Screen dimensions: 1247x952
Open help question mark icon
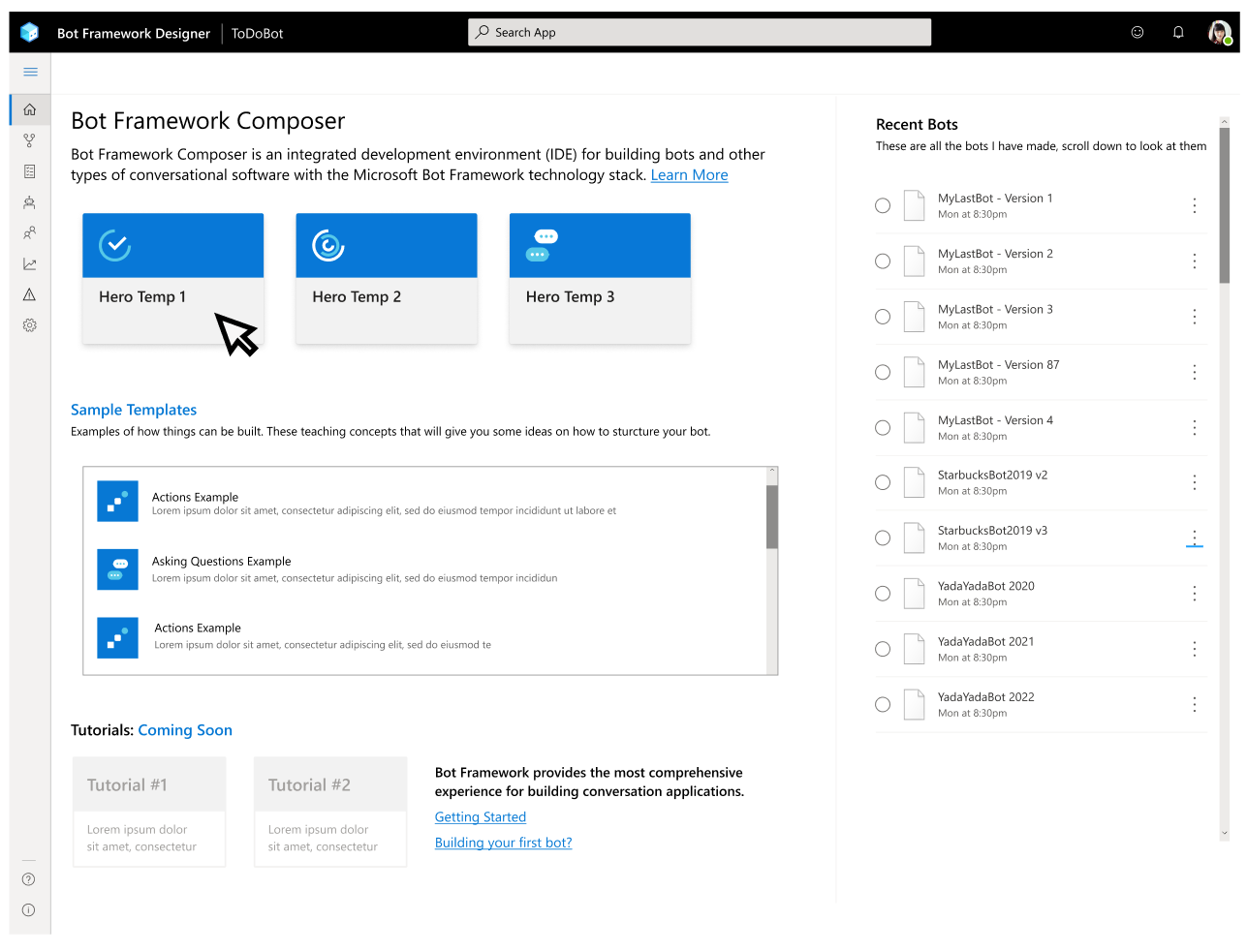pos(29,879)
